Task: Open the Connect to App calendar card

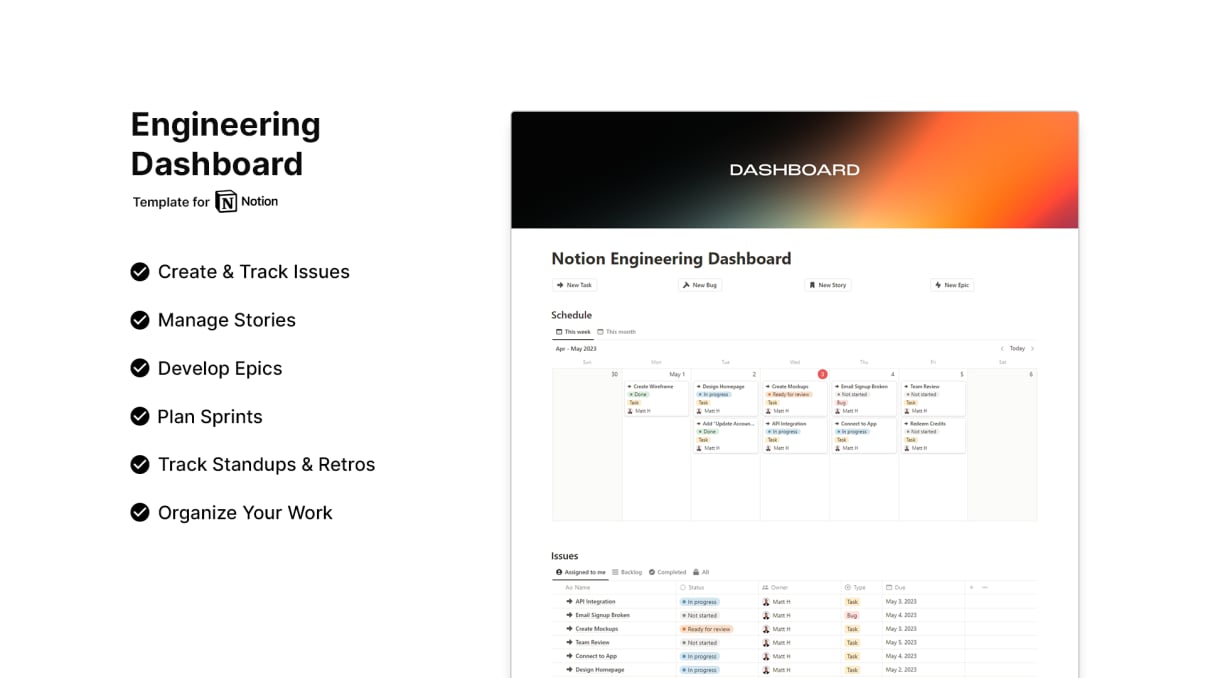Action: click(863, 436)
